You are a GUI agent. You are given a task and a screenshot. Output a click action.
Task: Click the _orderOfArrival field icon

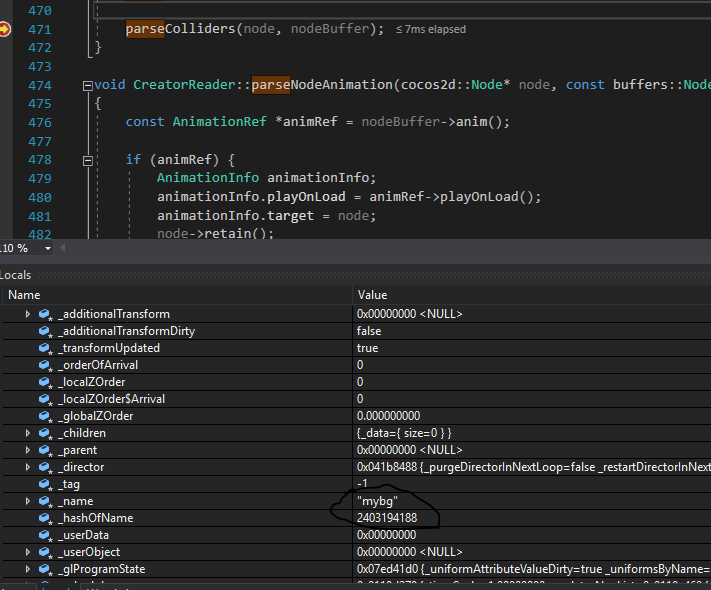point(46,365)
